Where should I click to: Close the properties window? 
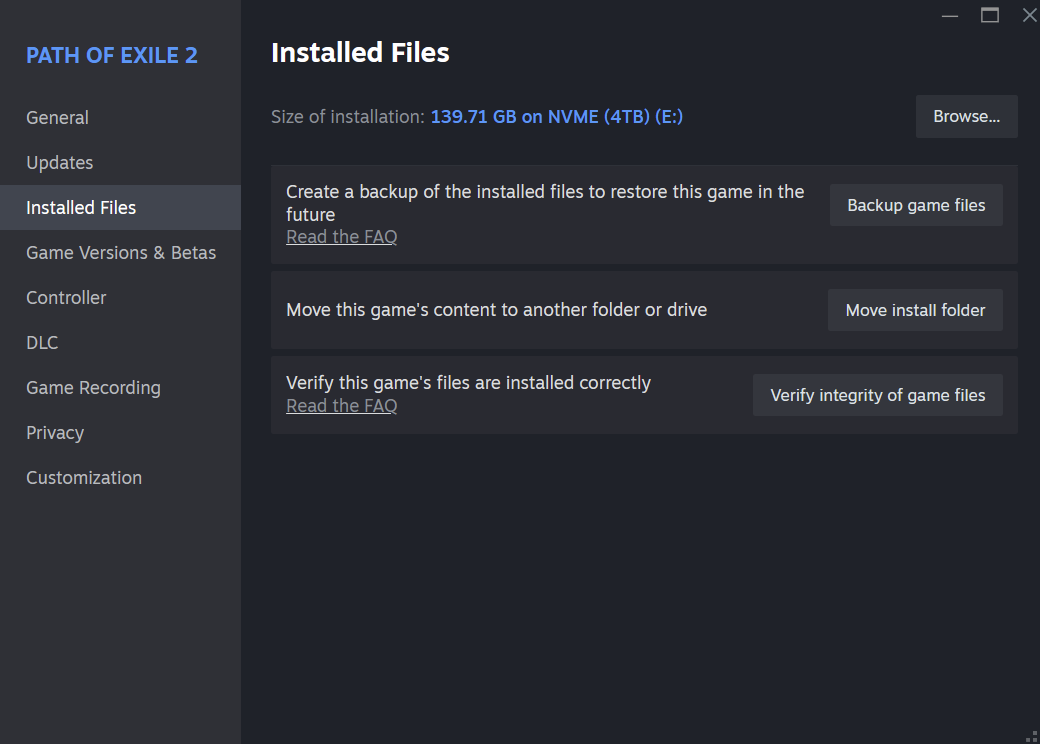pyautogui.click(x=1029, y=15)
